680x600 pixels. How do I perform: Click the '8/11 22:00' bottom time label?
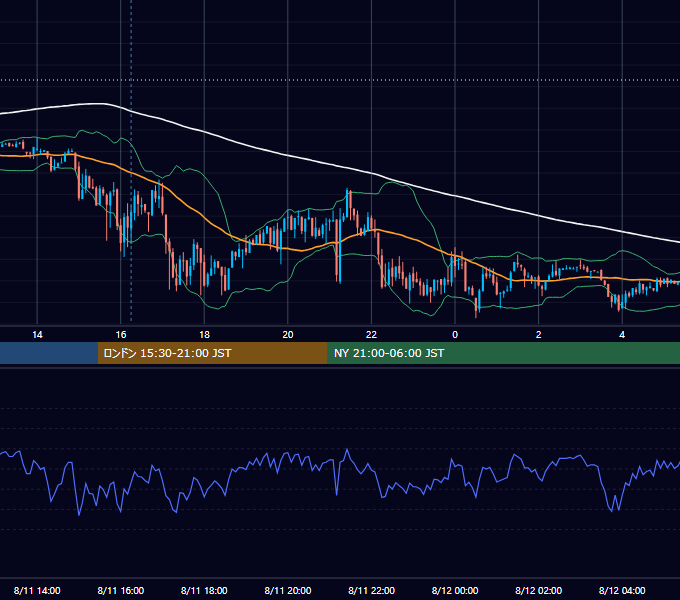pyautogui.click(x=371, y=590)
